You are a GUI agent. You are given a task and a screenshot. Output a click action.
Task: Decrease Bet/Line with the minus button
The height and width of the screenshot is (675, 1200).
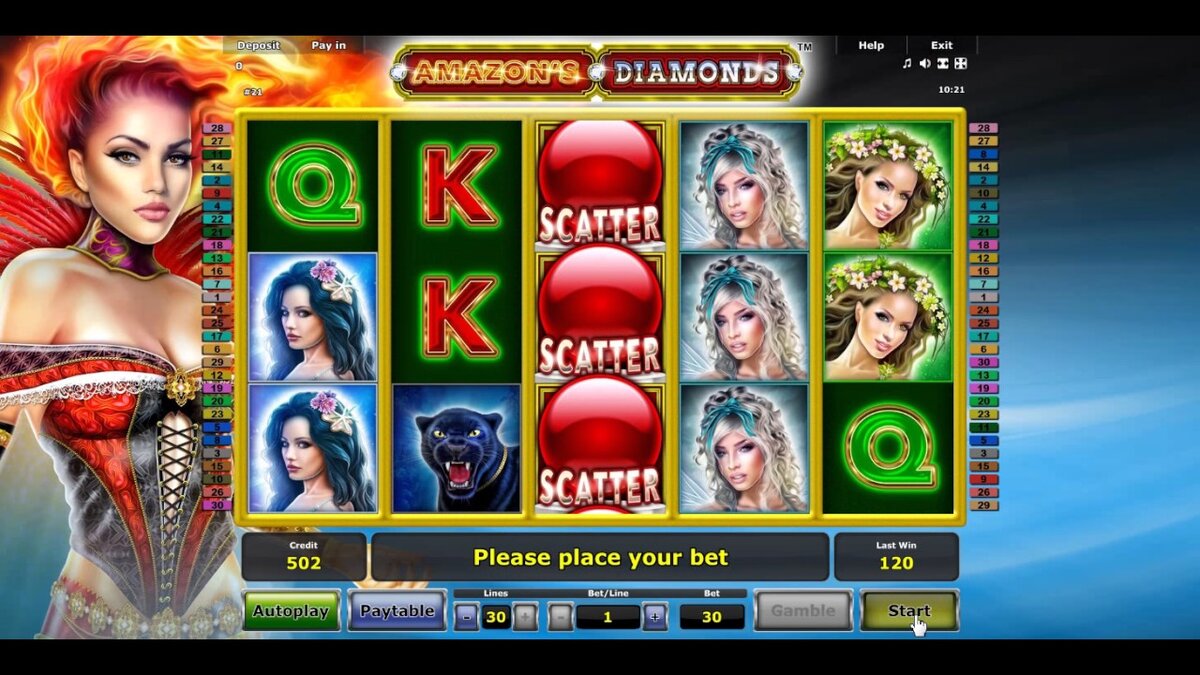[x=561, y=617]
